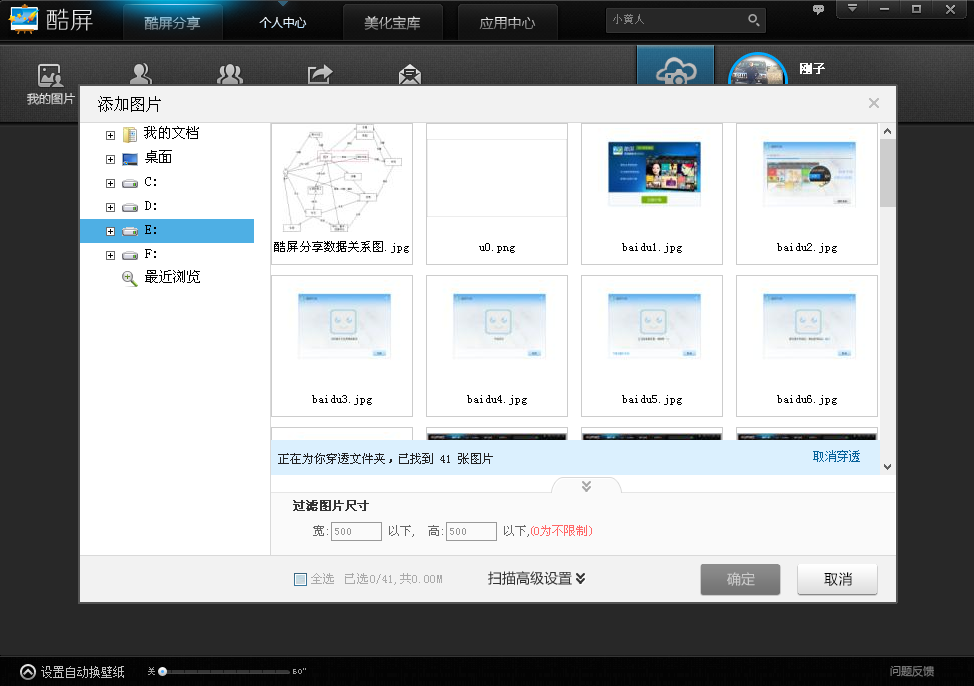Screen dimensions: 974x686
Task: Click the 已选0/41 selection count text
Action: [393, 579]
